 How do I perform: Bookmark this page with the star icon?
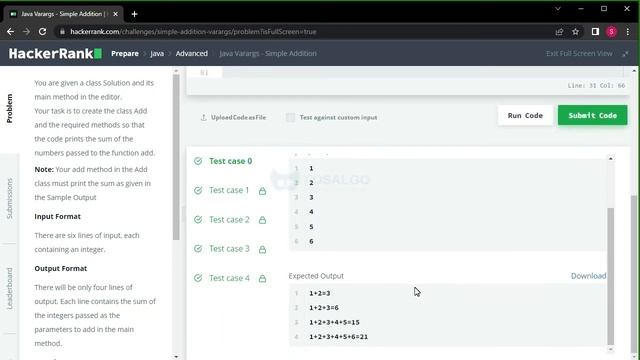(575, 32)
